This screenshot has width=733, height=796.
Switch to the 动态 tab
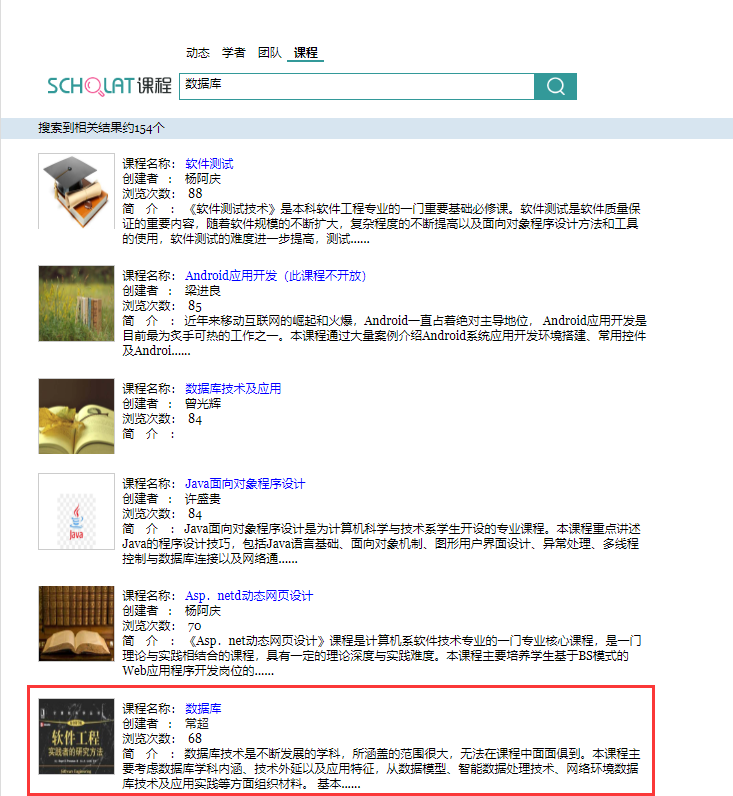tap(197, 53)
